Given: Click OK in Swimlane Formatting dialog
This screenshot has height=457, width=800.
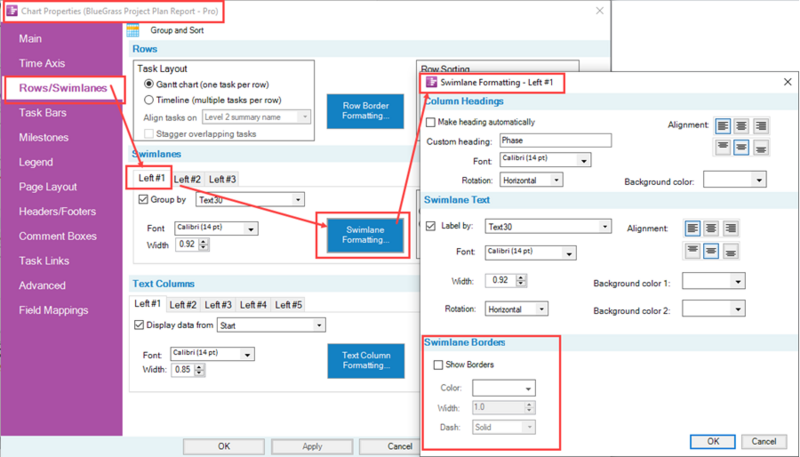Looking at the screenshot, I should click(713, 441).
